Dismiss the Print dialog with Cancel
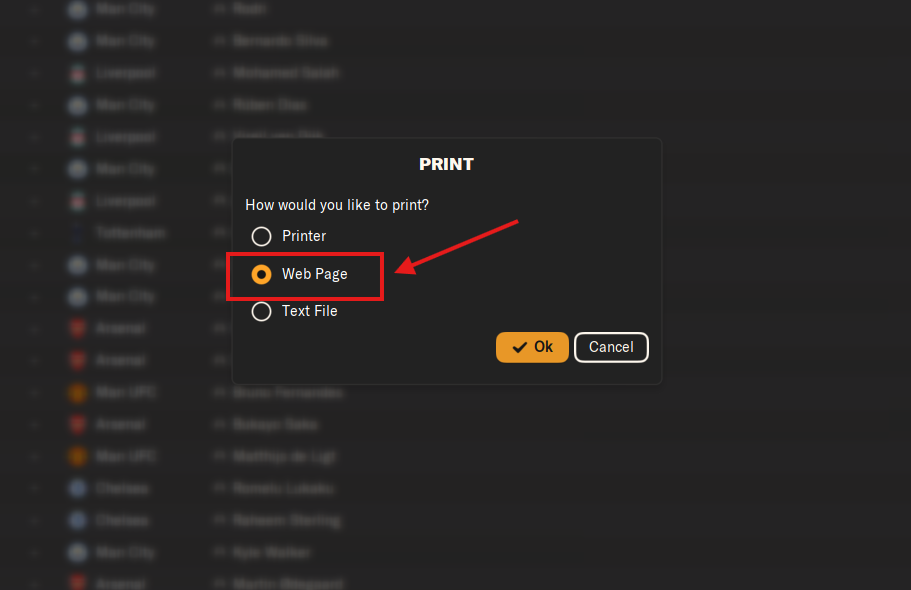The image size is (911, 590). tap(611, 347)
